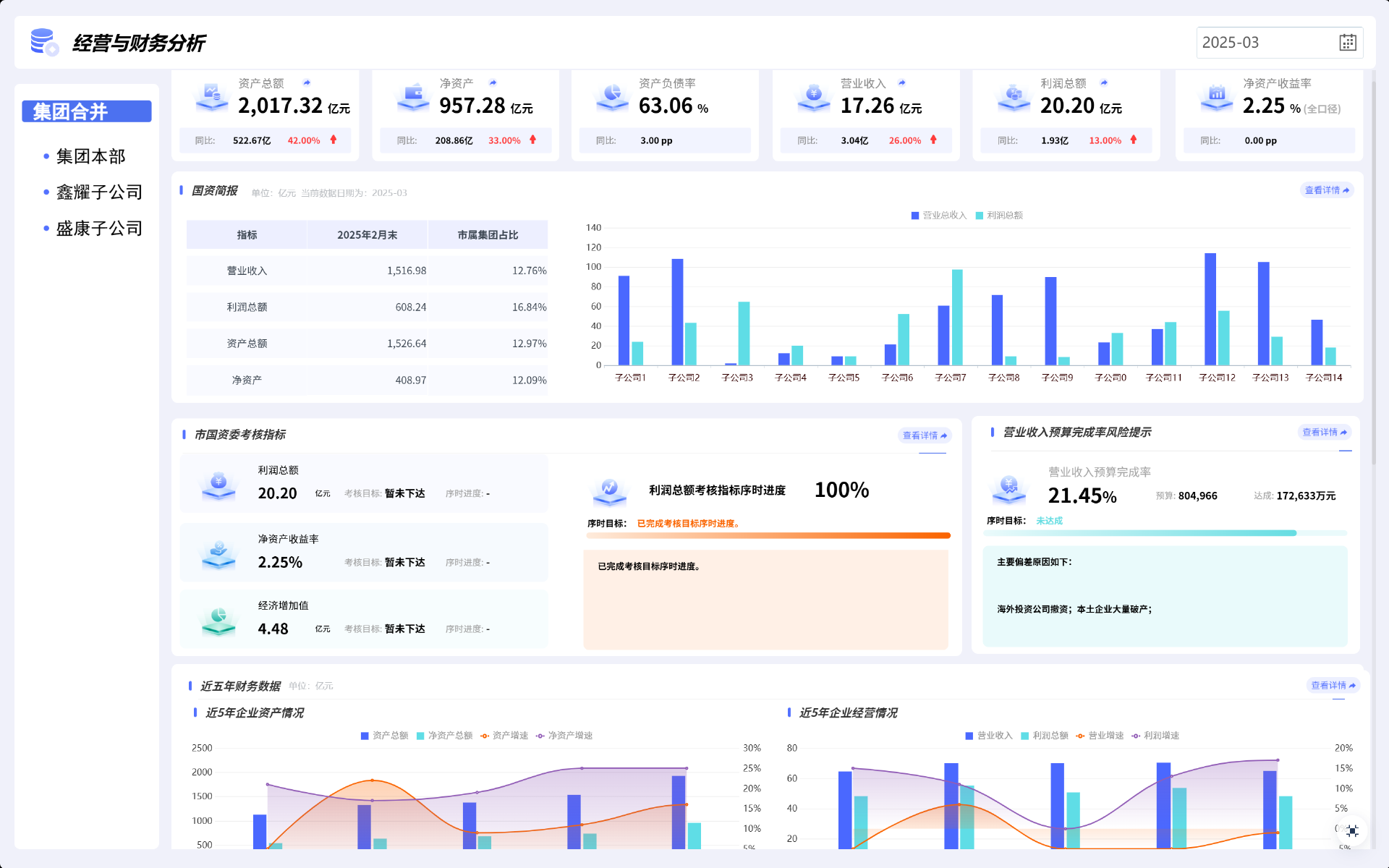The image size is (1389, 868).
Task: Click the orange 利润总额 progress bar
Action: (768, 536)
